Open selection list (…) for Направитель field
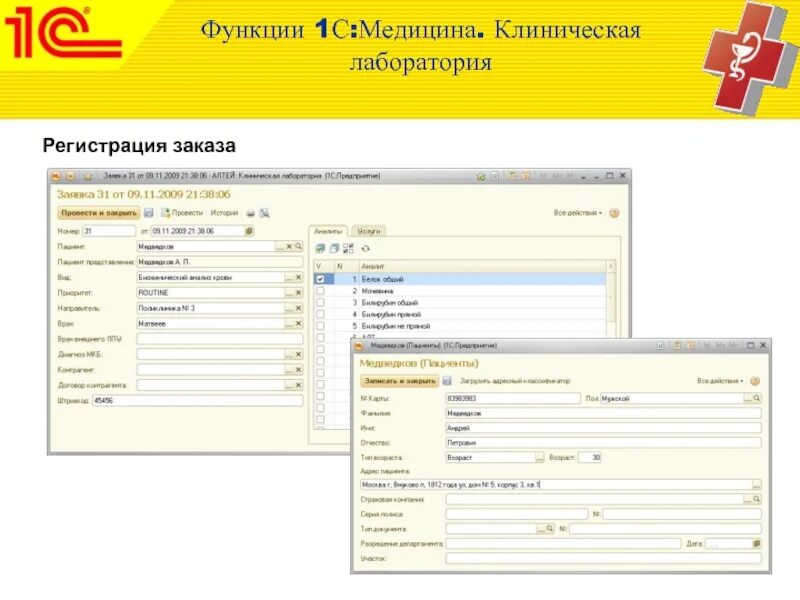The height and width of the screenshot is (600, 800). pos(289,308)
